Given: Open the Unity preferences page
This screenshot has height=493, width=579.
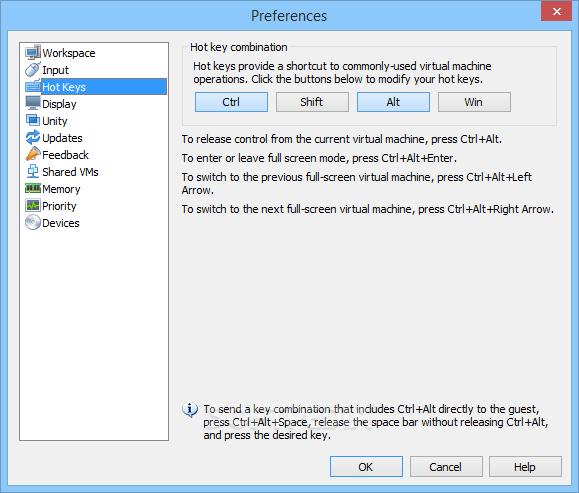Looking at the screenshot, I should coord(55,121).
